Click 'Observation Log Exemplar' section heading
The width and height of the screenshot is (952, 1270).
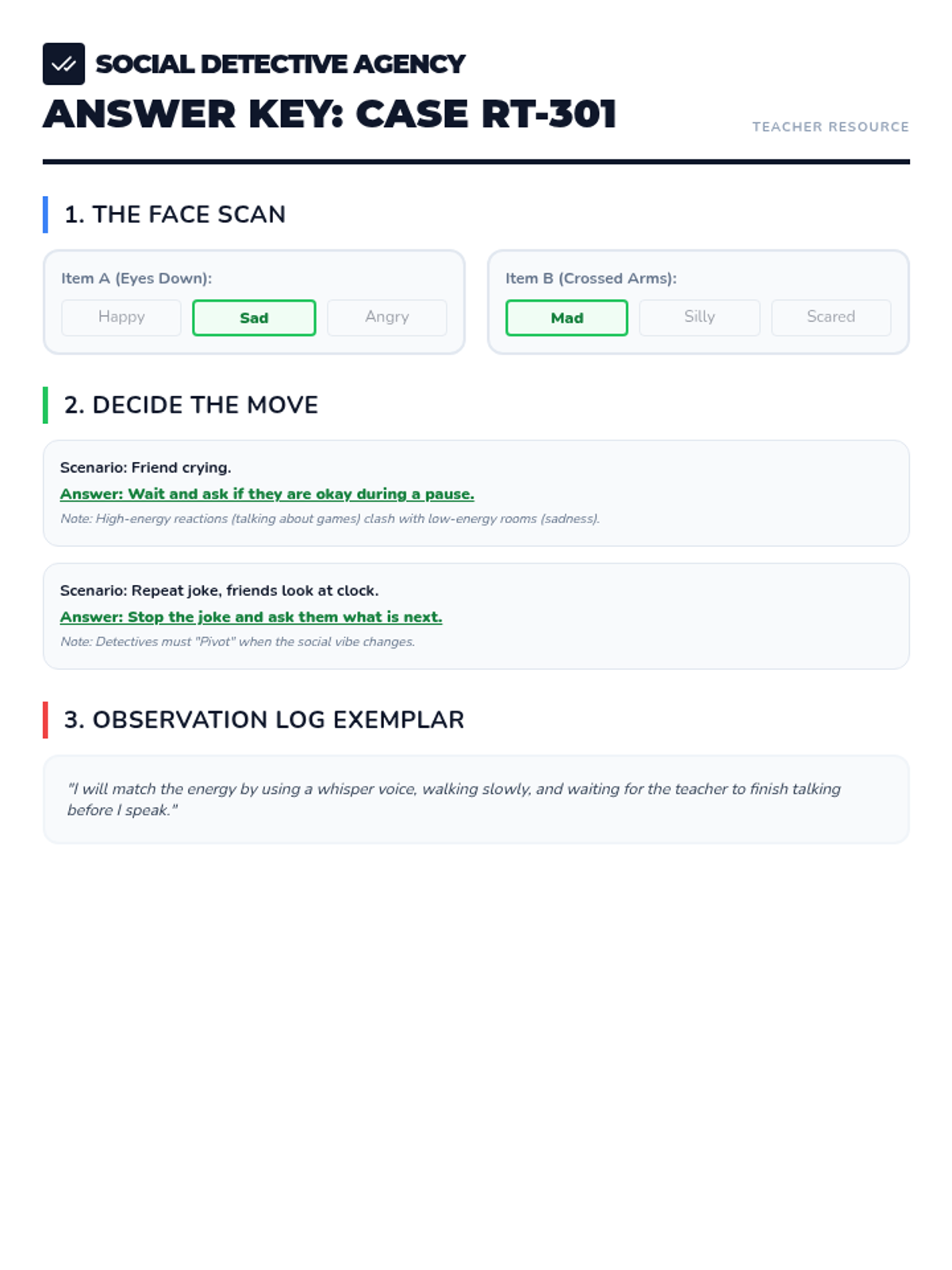tap(264, 720)
